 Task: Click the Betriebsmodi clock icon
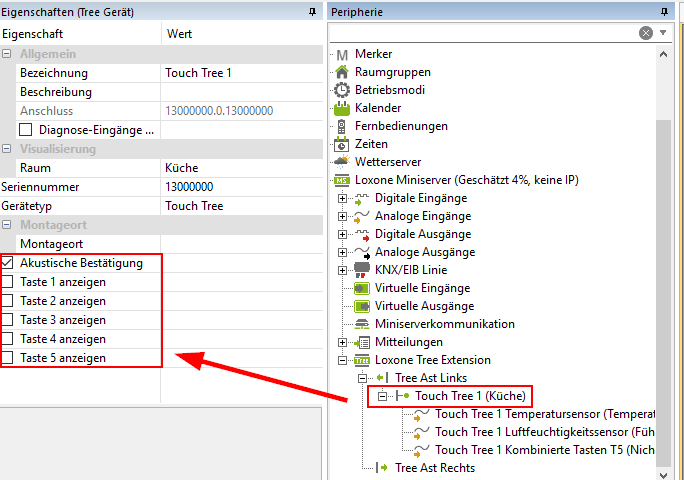pos(342,90)
